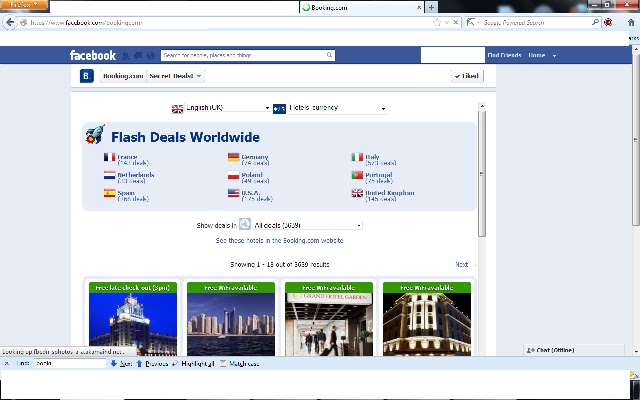Open Chat (Offline) bar

[574, 350]
